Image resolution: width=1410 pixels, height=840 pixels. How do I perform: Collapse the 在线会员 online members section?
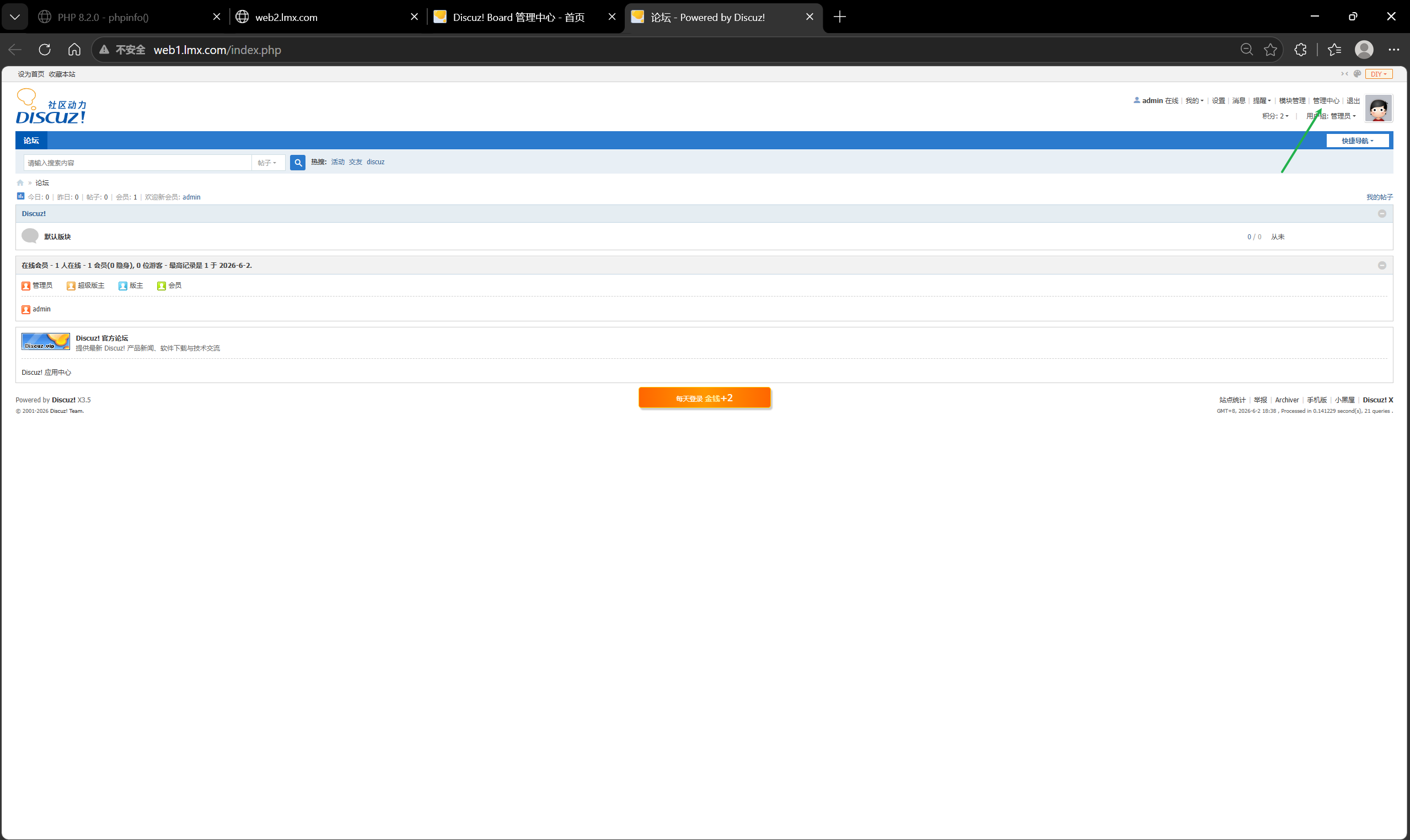[1382, 266]
